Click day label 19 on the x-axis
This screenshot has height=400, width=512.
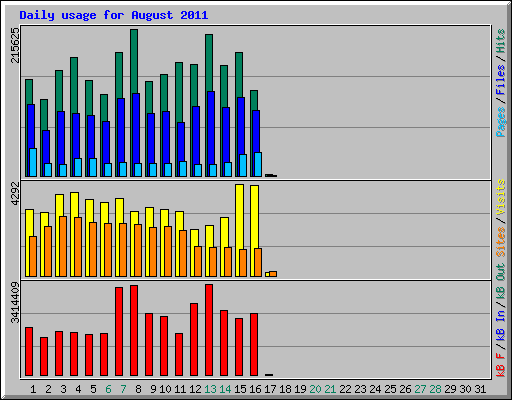click(300, 389)
